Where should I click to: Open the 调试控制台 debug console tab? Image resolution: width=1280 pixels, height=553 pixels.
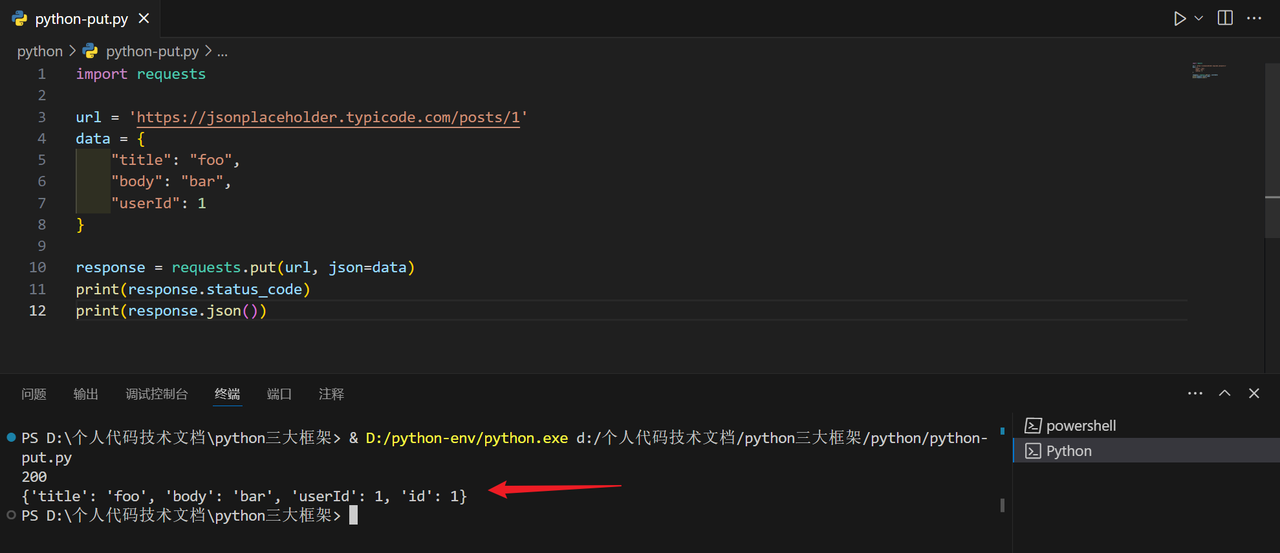tap(157, 394)
